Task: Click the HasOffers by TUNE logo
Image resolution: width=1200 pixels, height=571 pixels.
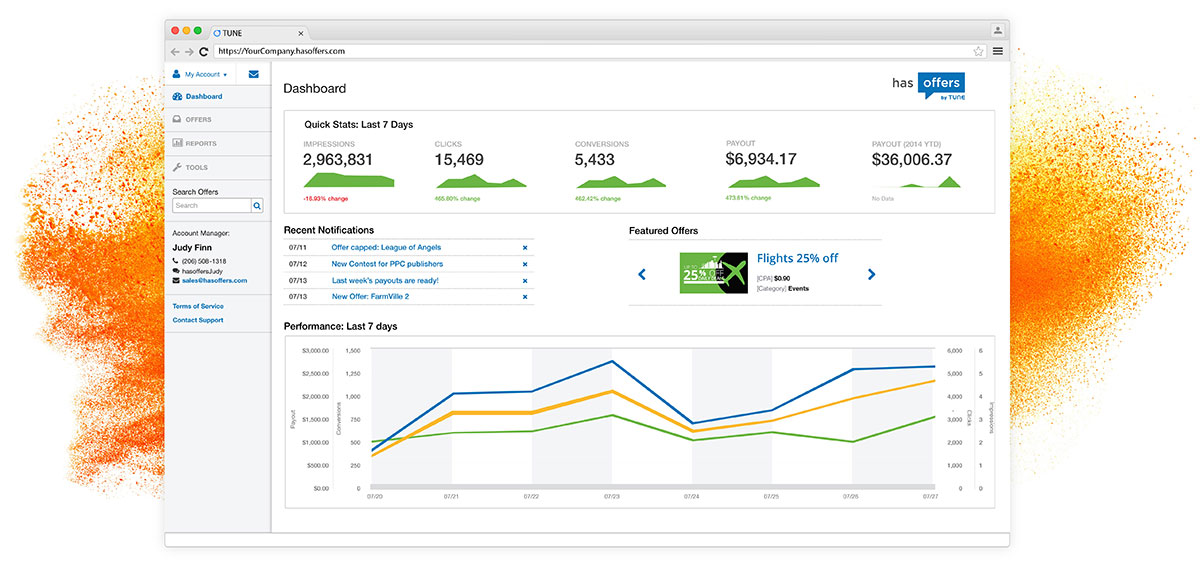Action: [x=928, y=86]
